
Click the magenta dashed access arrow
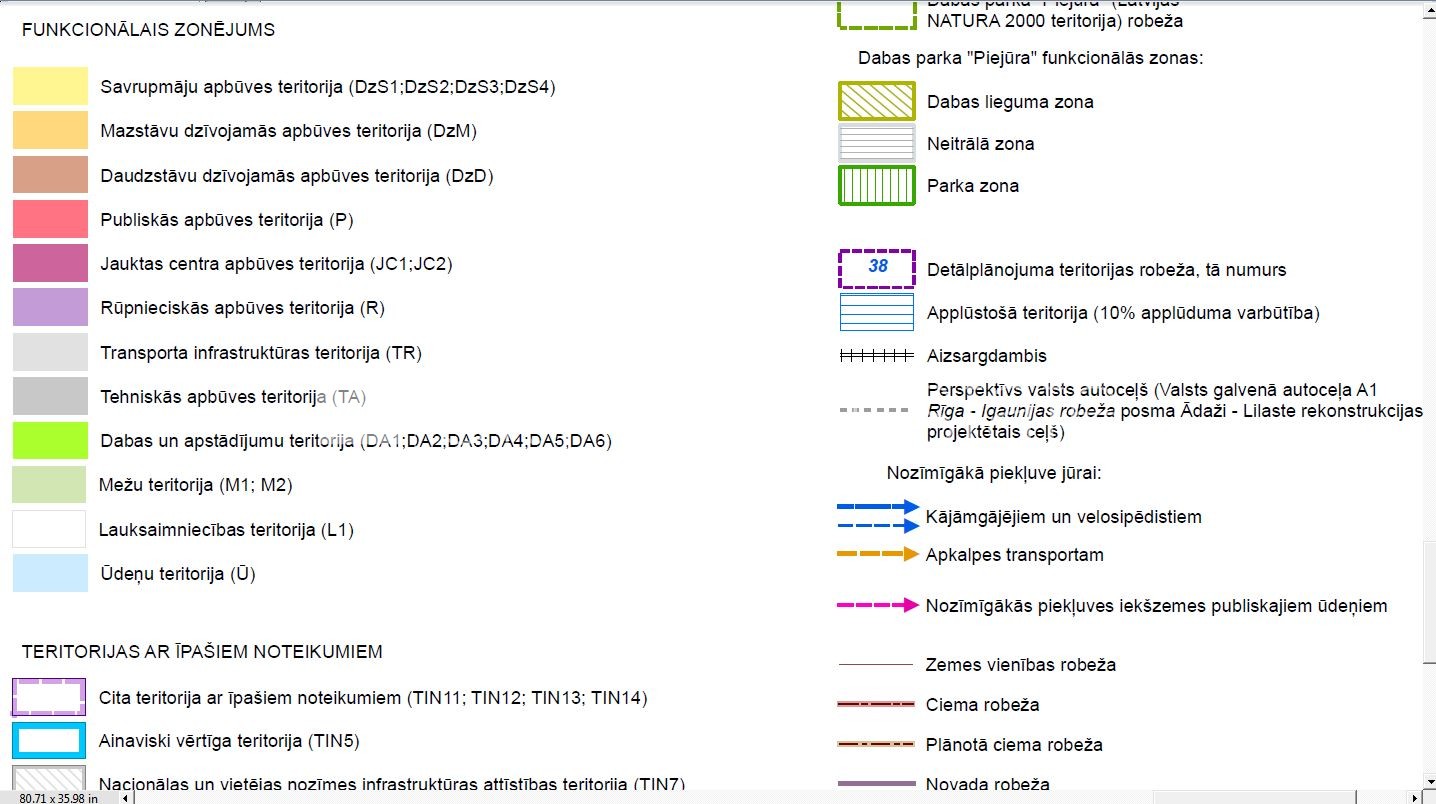[x=876, y=605]
